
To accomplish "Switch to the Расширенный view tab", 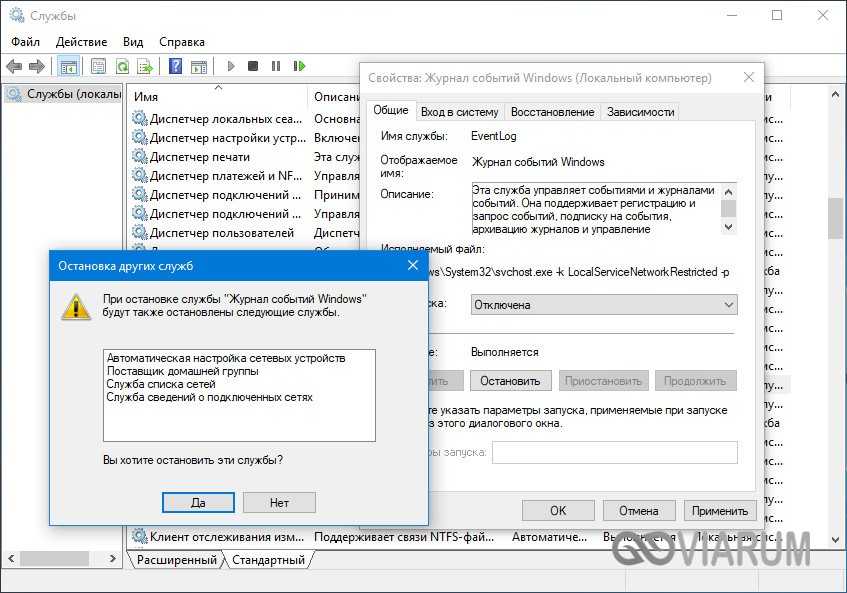I will tap(177, 560).
